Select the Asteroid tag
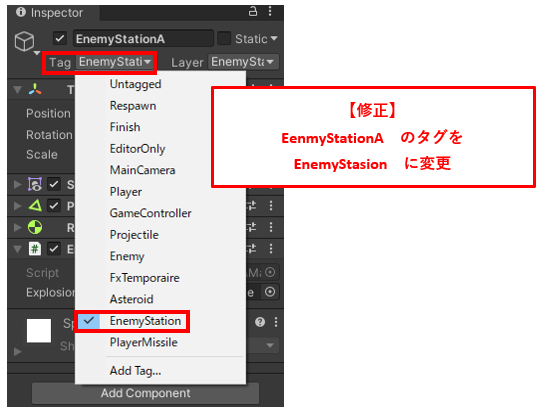 coord(160,299)
